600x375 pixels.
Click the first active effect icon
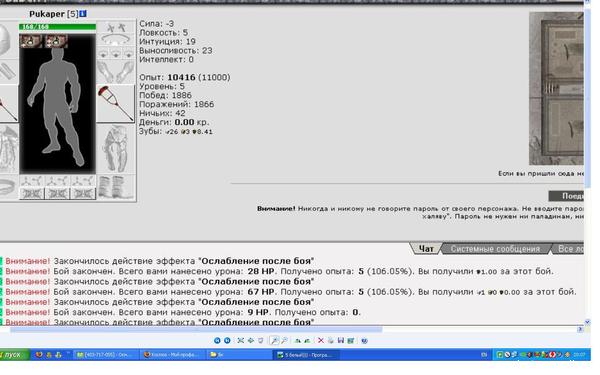31,41
